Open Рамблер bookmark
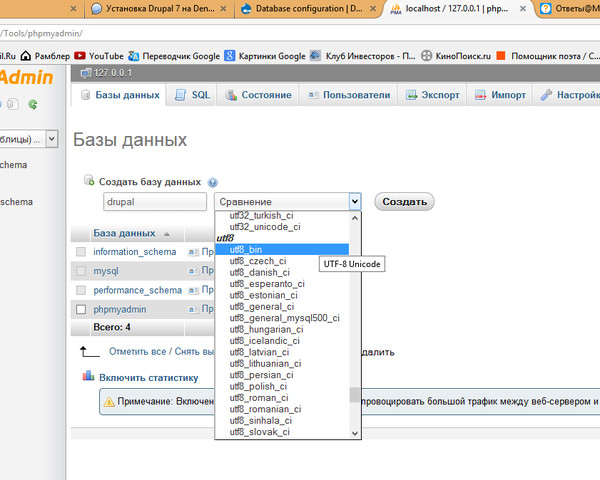Viewport: 600px width, 480px height. 45,56
